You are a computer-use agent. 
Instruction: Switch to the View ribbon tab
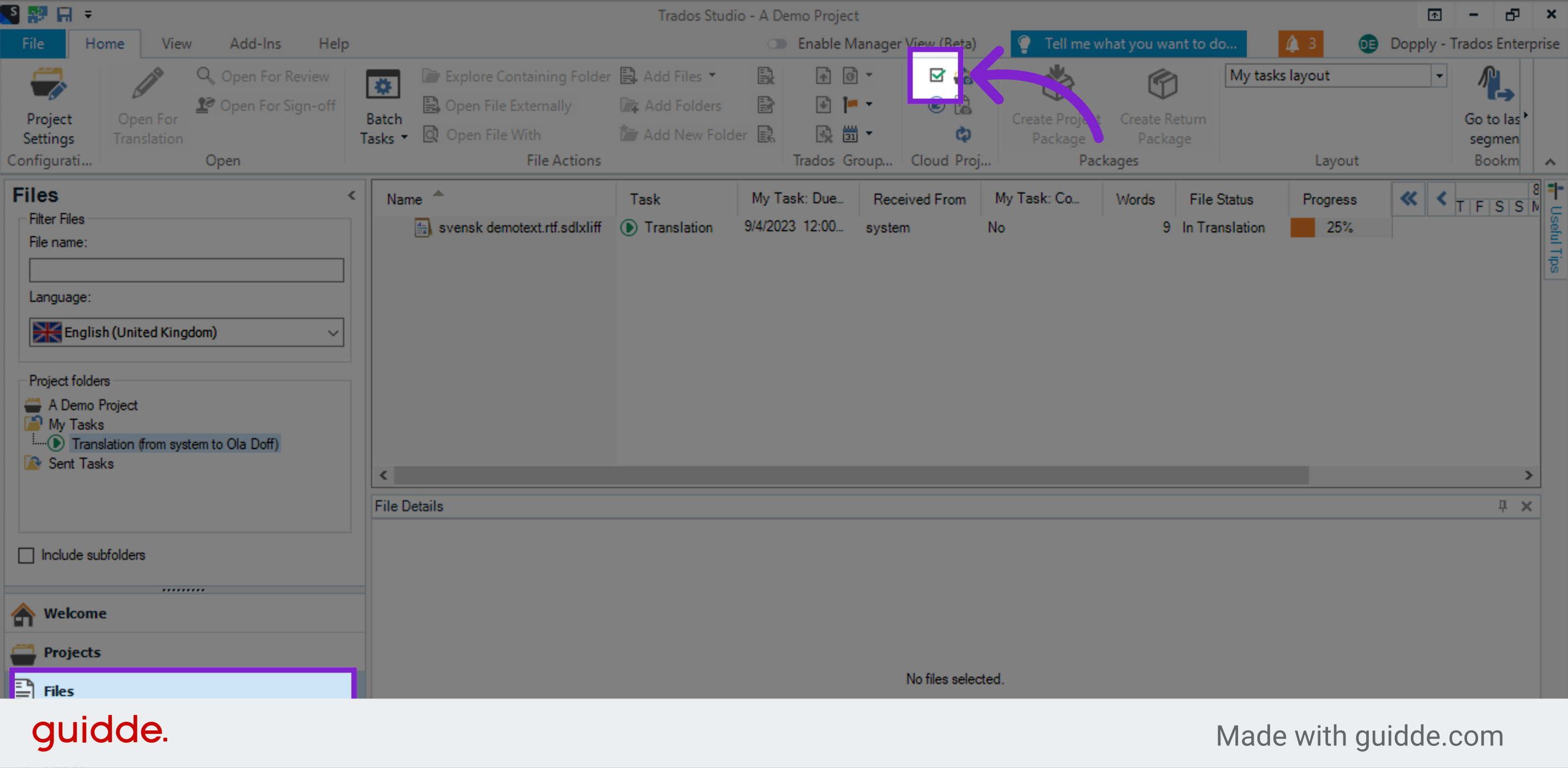pos(177,44)
